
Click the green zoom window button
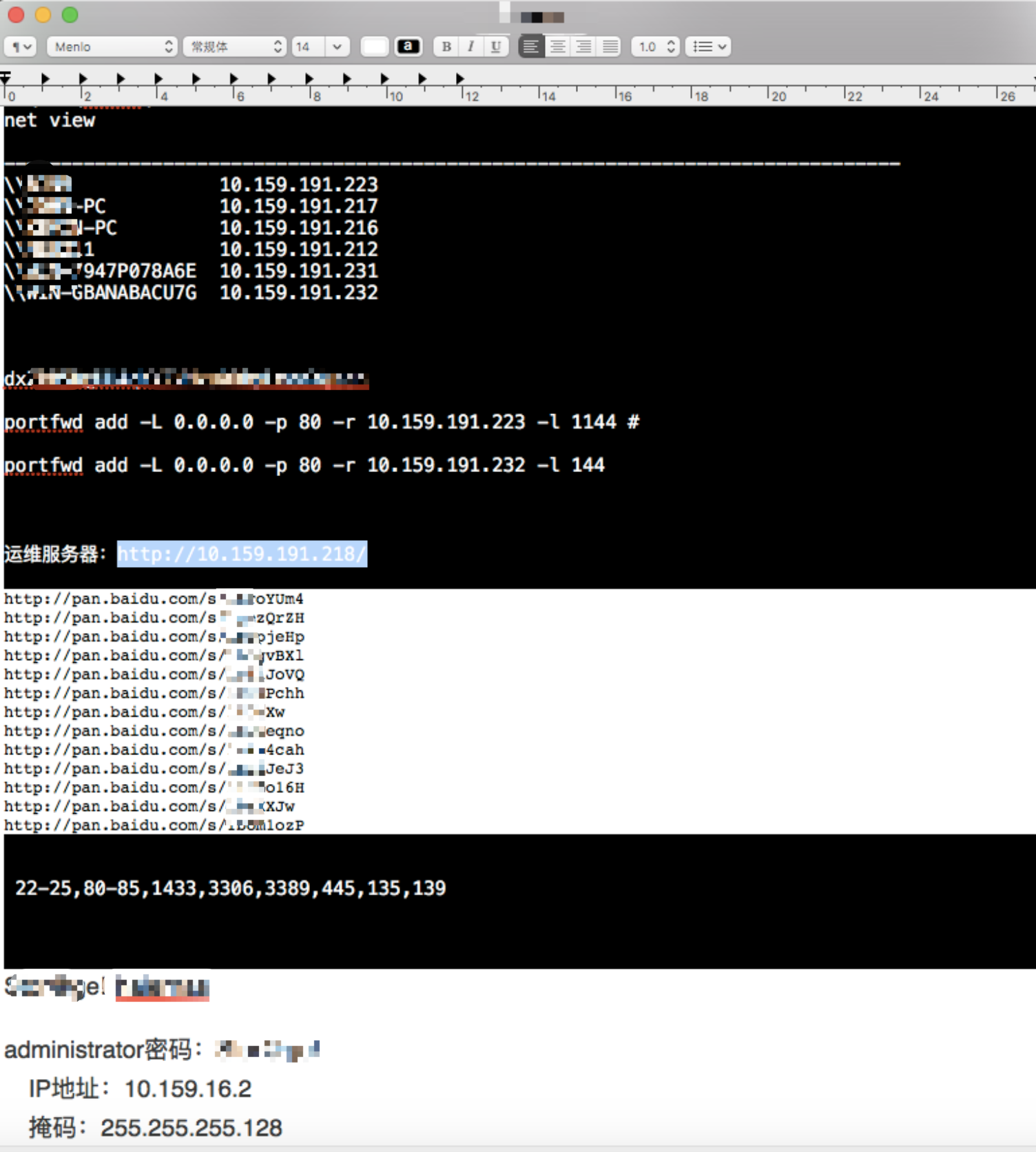[70, 15]
